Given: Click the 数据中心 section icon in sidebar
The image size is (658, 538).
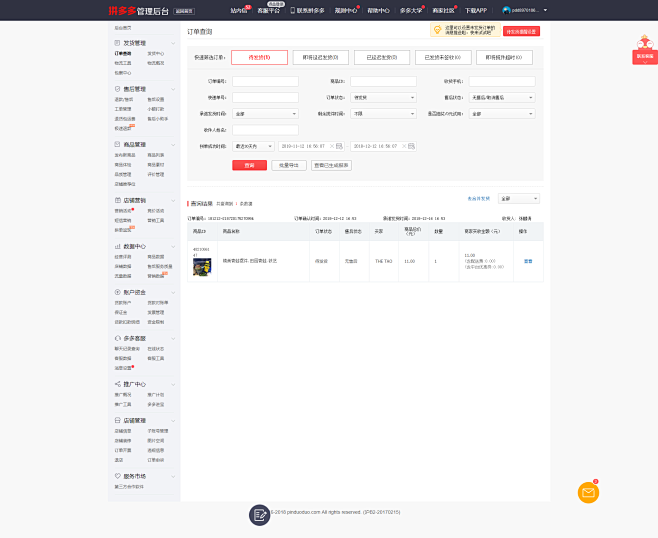Looking at the screenshot, I should (x=115, y=246).
